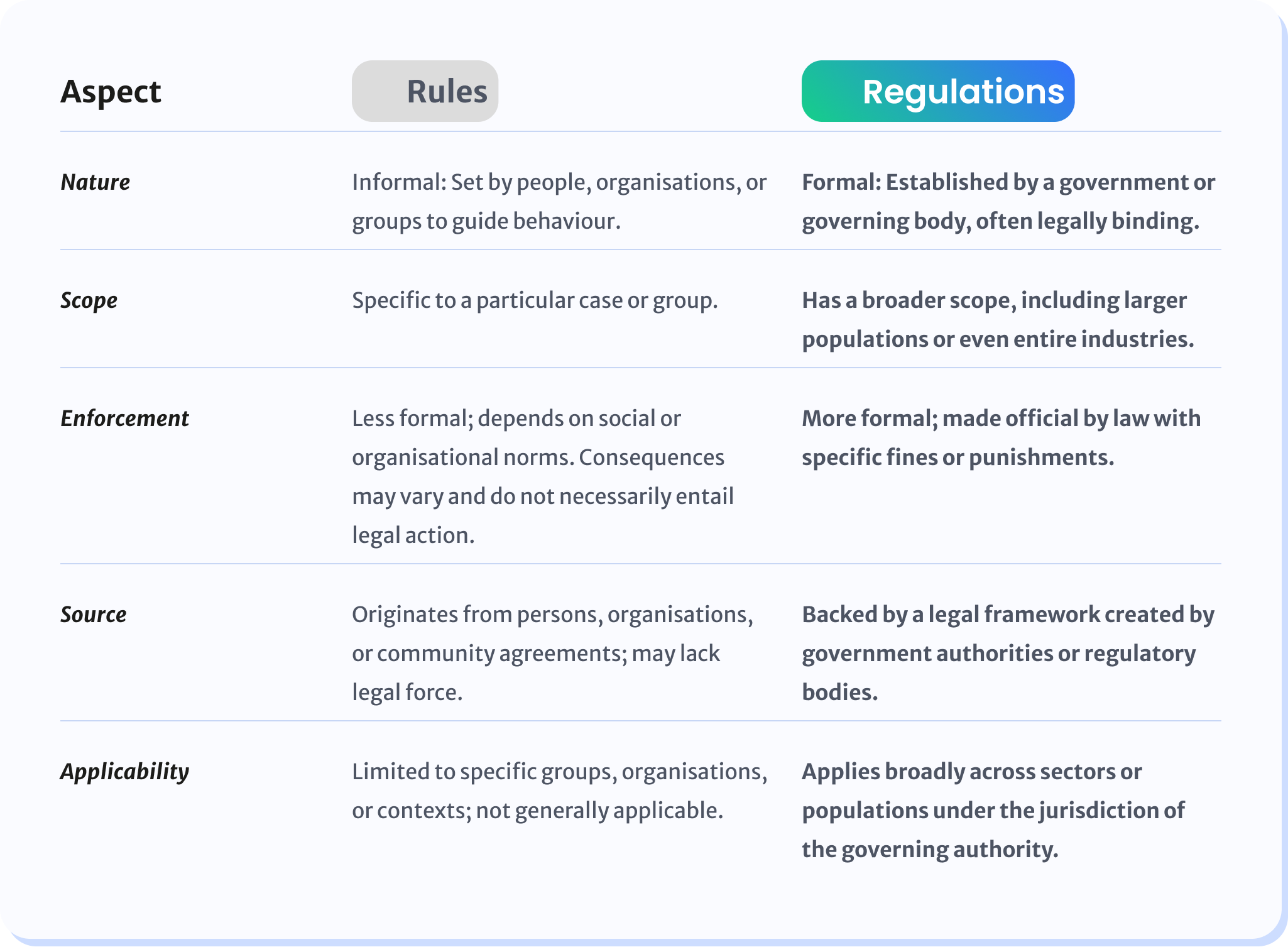Click the text 'Formal: Established by a government'
This screenshot has width=1288, height=947.
(x=1008, y=182)
